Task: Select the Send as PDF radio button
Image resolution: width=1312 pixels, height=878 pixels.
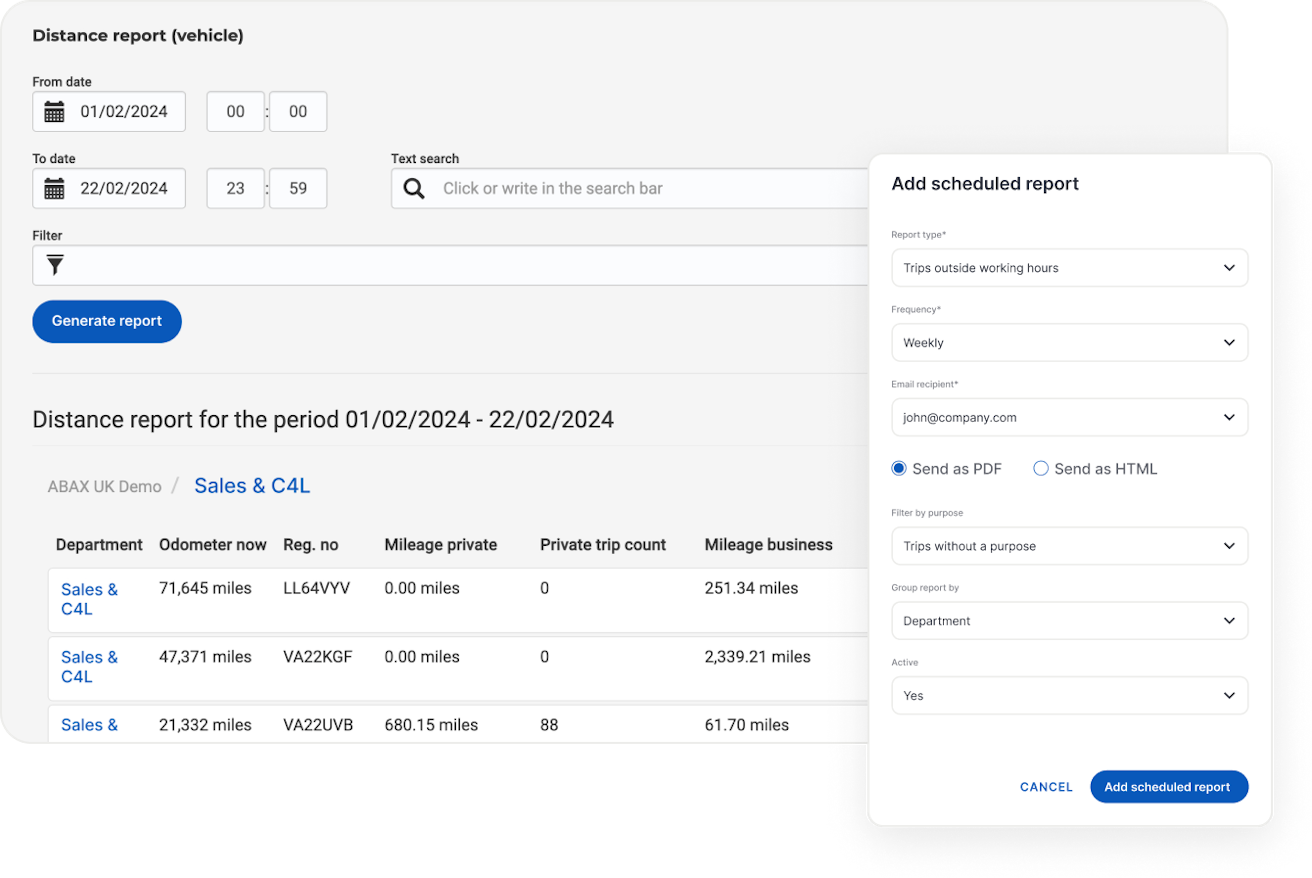Action: (899, 468)
